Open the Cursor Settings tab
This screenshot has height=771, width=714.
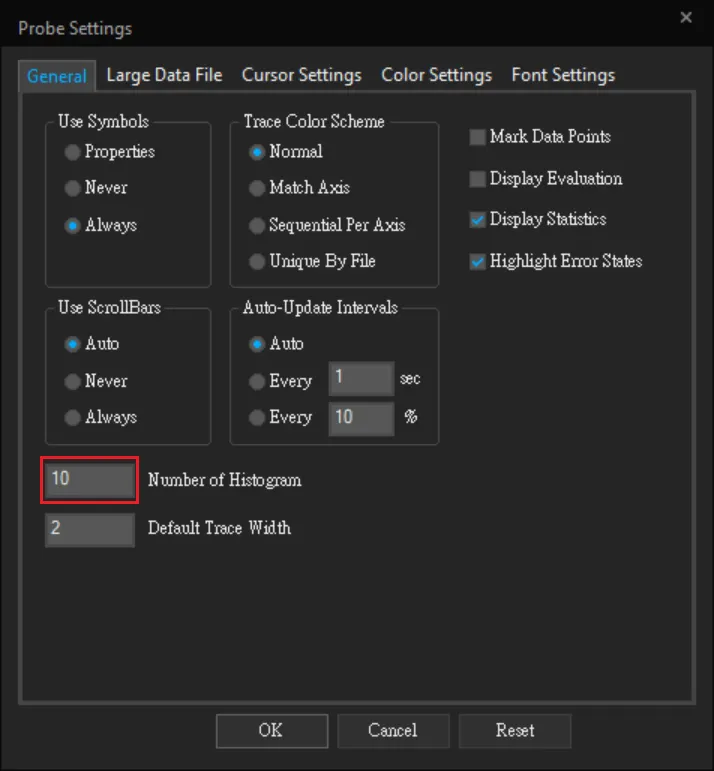click(x=301, y=75)
